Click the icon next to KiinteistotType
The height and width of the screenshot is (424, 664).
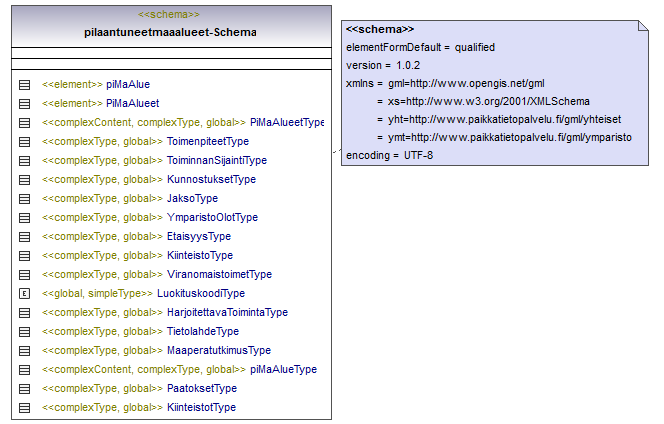point(25,407)
